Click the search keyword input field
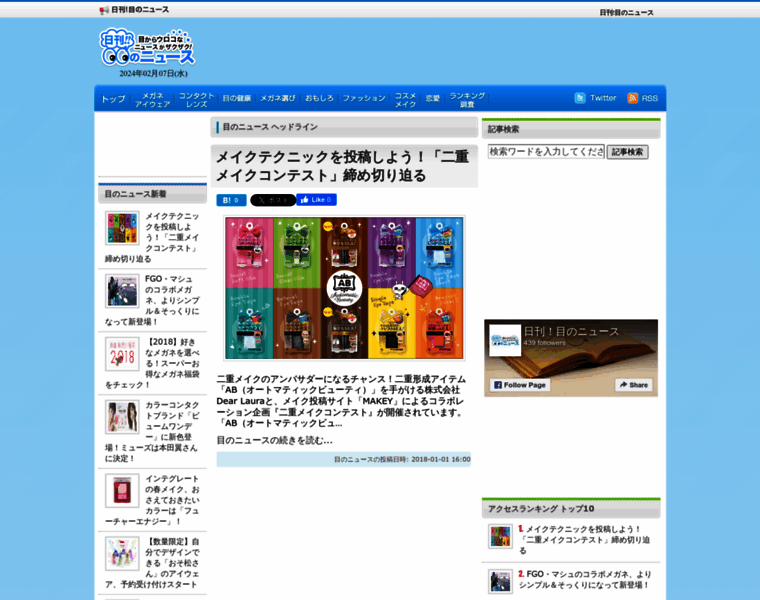 (546, 152)
